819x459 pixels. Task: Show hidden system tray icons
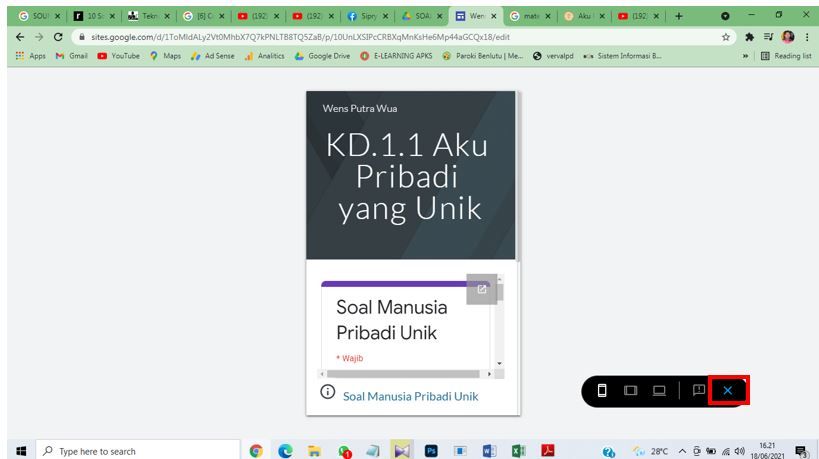tap(681, 451)
